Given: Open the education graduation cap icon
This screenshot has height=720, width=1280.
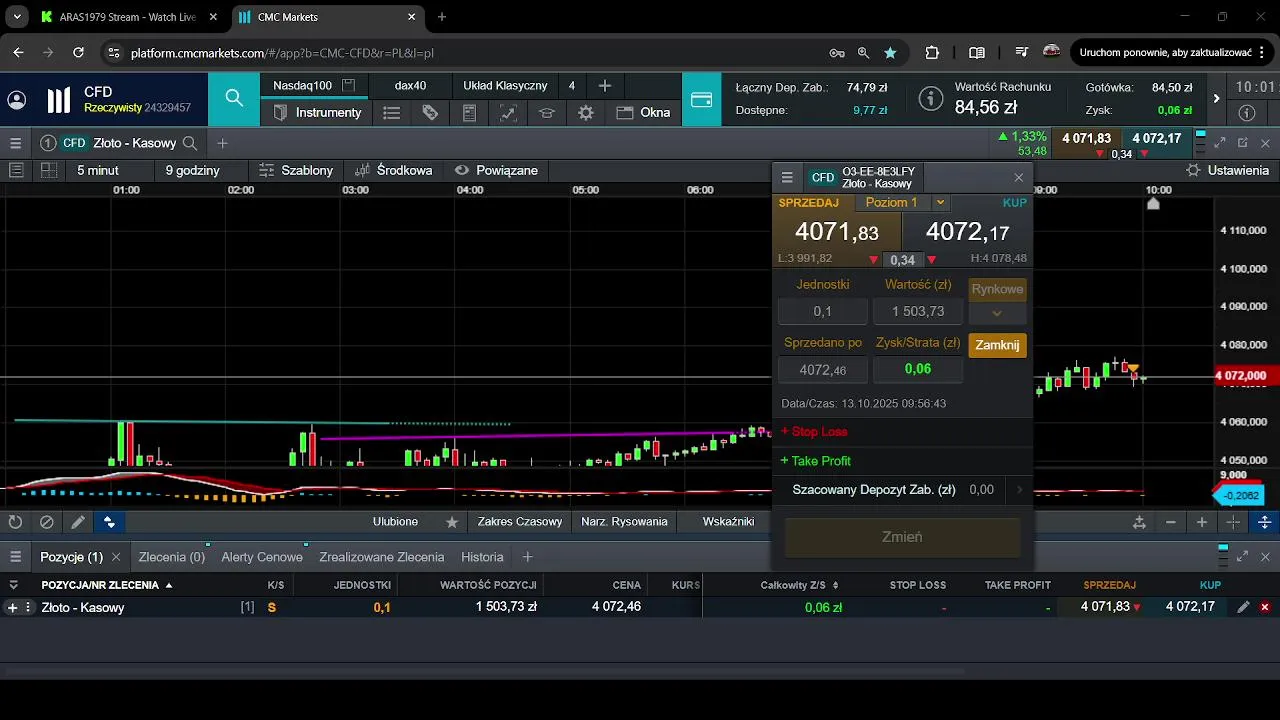Looking at the screenshot, I should 547,113.
